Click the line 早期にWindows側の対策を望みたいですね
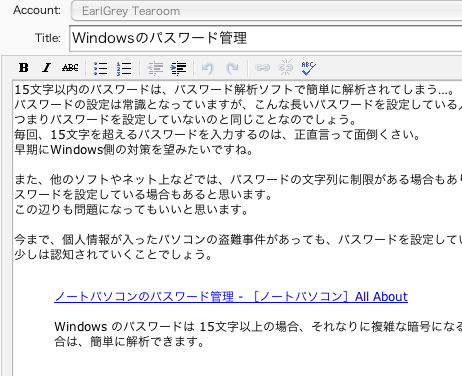The width and height of the screenshot is (462, 376). tap(134, 149)
